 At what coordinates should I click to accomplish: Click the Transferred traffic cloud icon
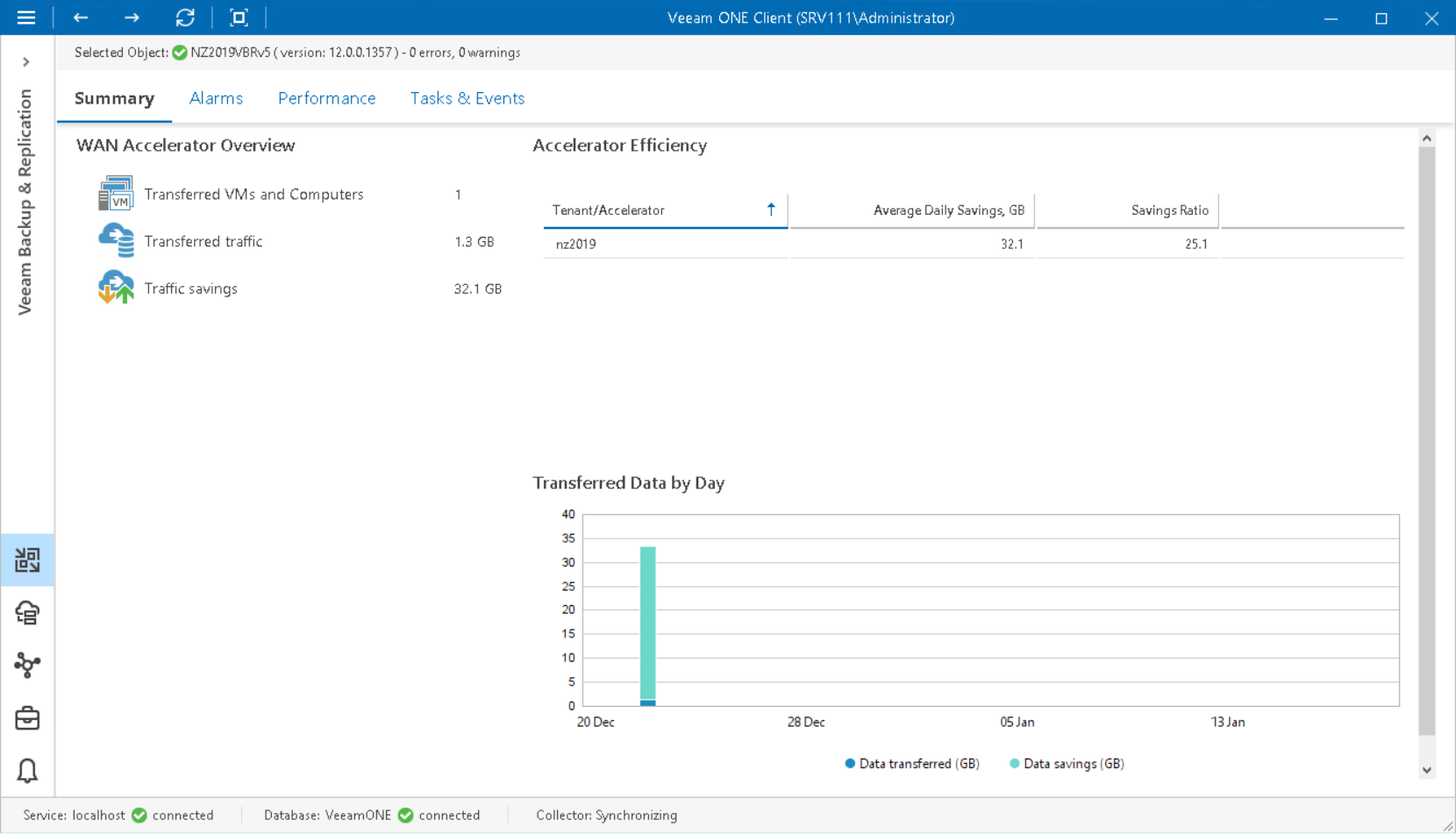116,241
